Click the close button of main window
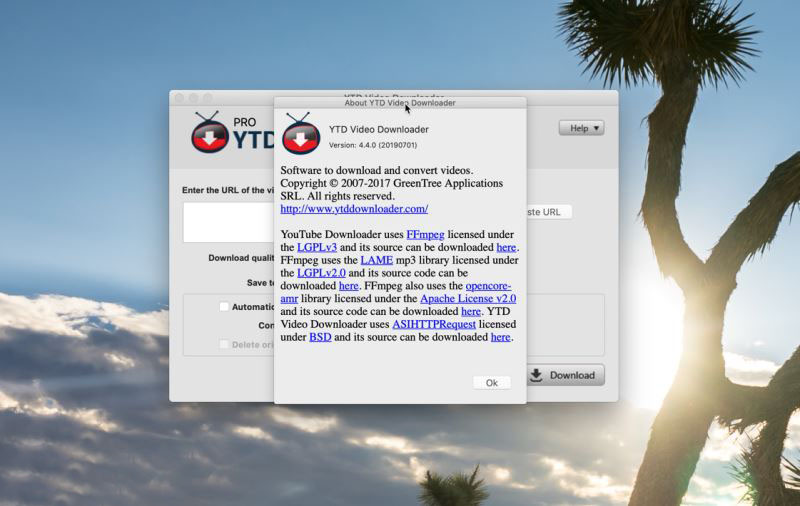 click(180, 97)
